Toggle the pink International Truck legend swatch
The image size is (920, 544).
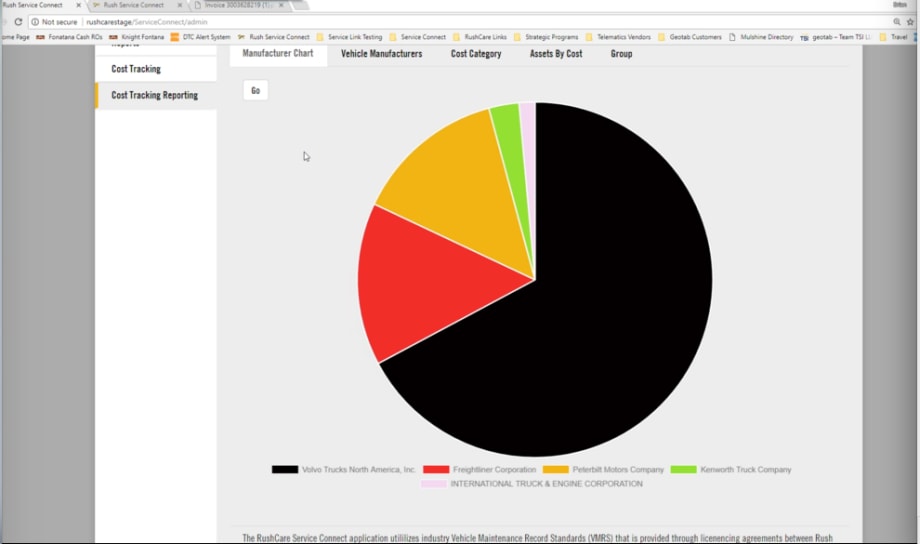tap(434, 484)
